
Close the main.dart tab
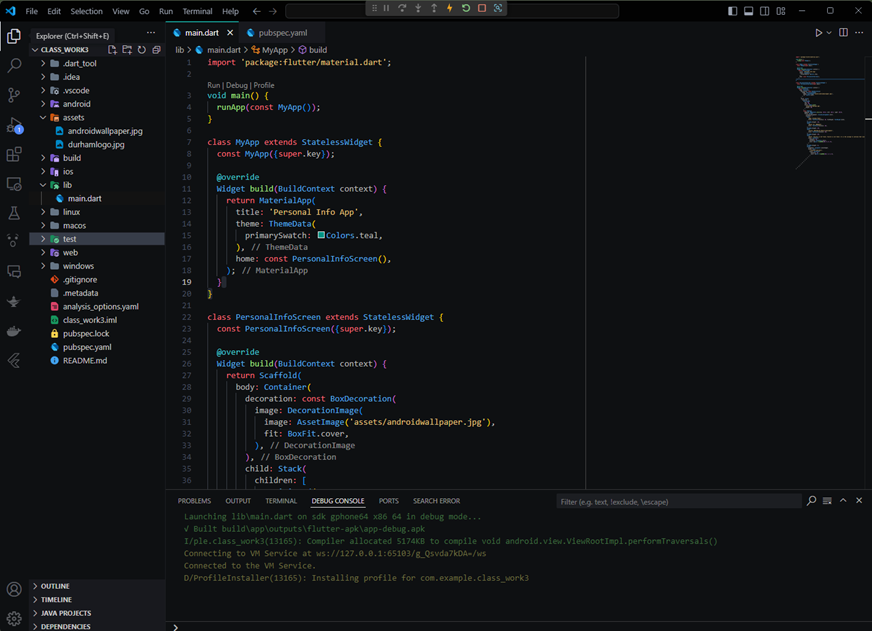click(x=230, y=33)
